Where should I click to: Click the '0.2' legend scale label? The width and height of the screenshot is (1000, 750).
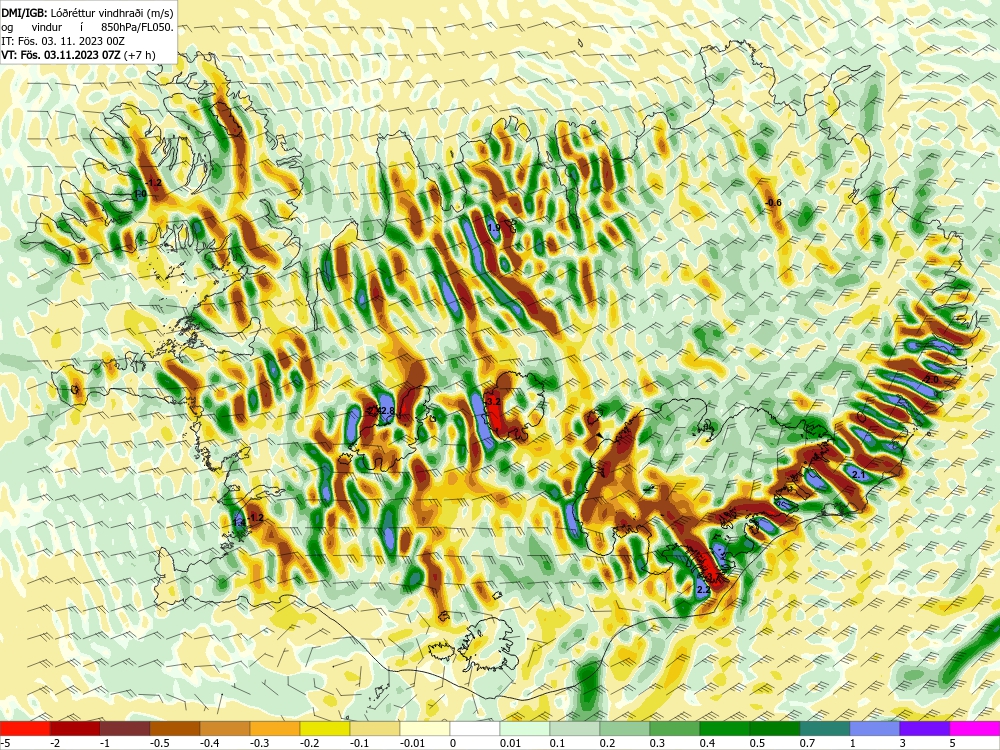click(607, 743)
